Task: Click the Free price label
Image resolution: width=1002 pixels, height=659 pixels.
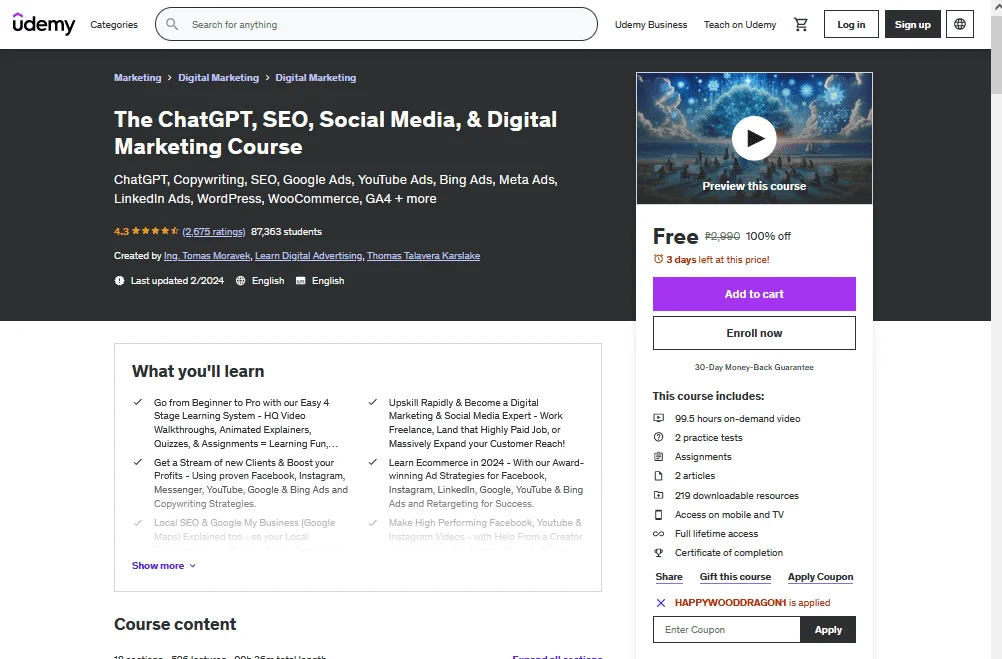Action: click(x=675, y=236)
